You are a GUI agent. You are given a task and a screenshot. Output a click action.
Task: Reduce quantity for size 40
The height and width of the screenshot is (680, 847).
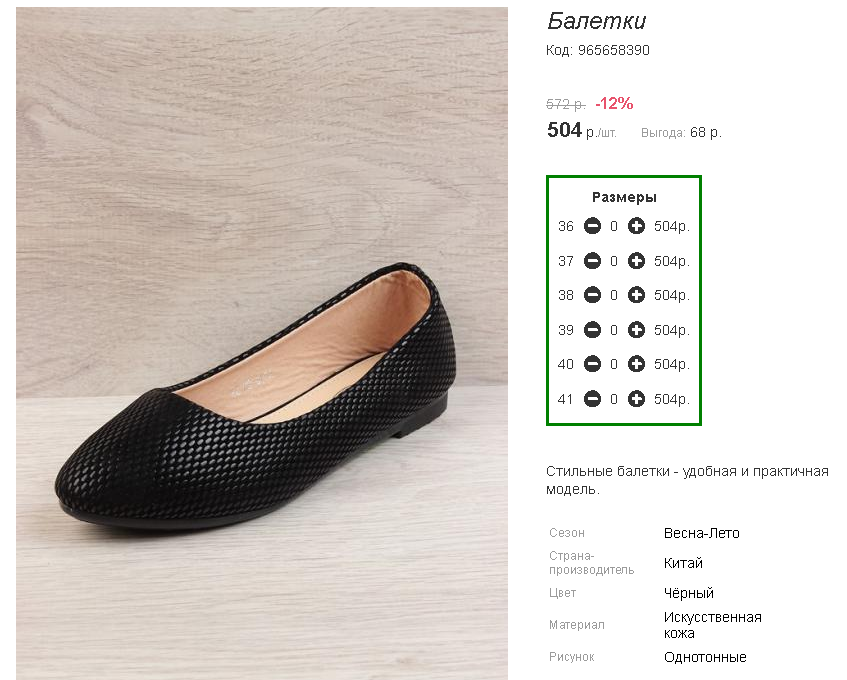592,364
